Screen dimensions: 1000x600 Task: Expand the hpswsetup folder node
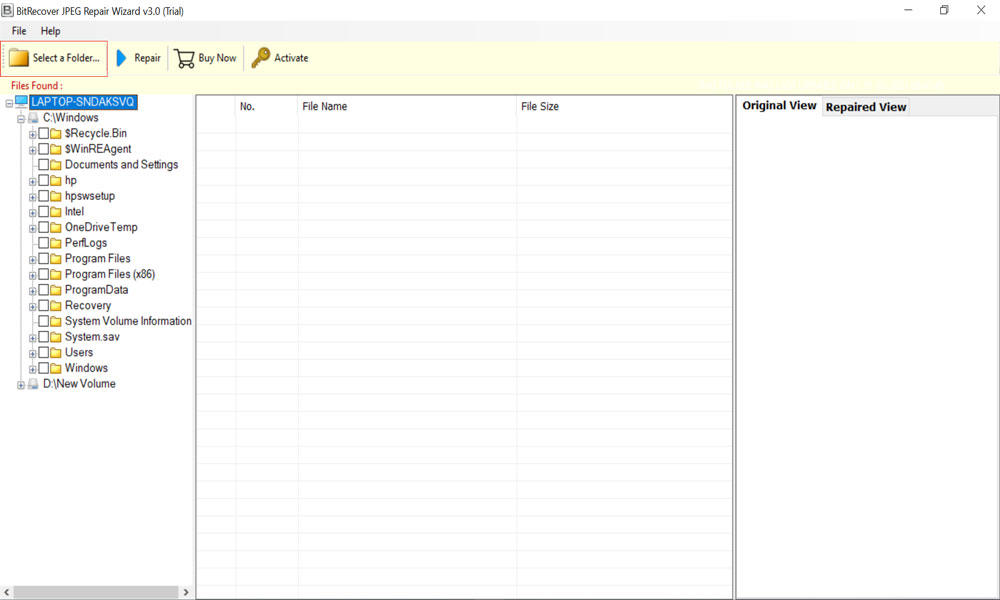(x=33, y=197)
